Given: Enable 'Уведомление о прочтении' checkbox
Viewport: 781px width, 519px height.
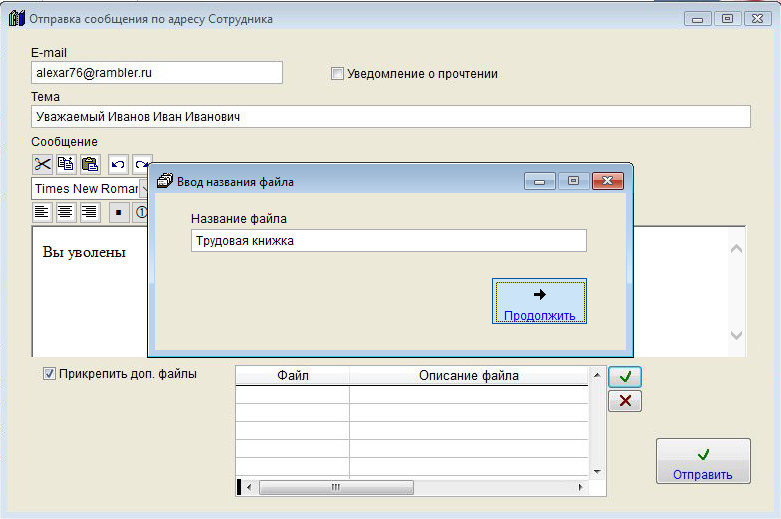Looking at the screenshot, I should pos(337,74).
